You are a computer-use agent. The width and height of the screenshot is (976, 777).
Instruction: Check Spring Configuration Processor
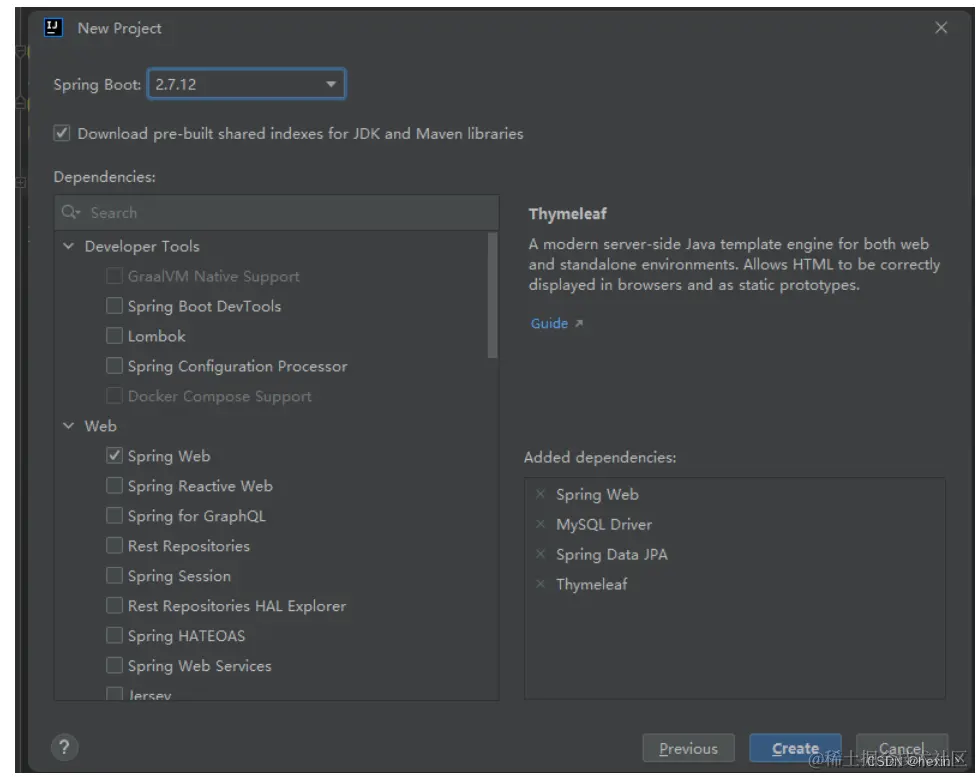click(x=114, y=365)
